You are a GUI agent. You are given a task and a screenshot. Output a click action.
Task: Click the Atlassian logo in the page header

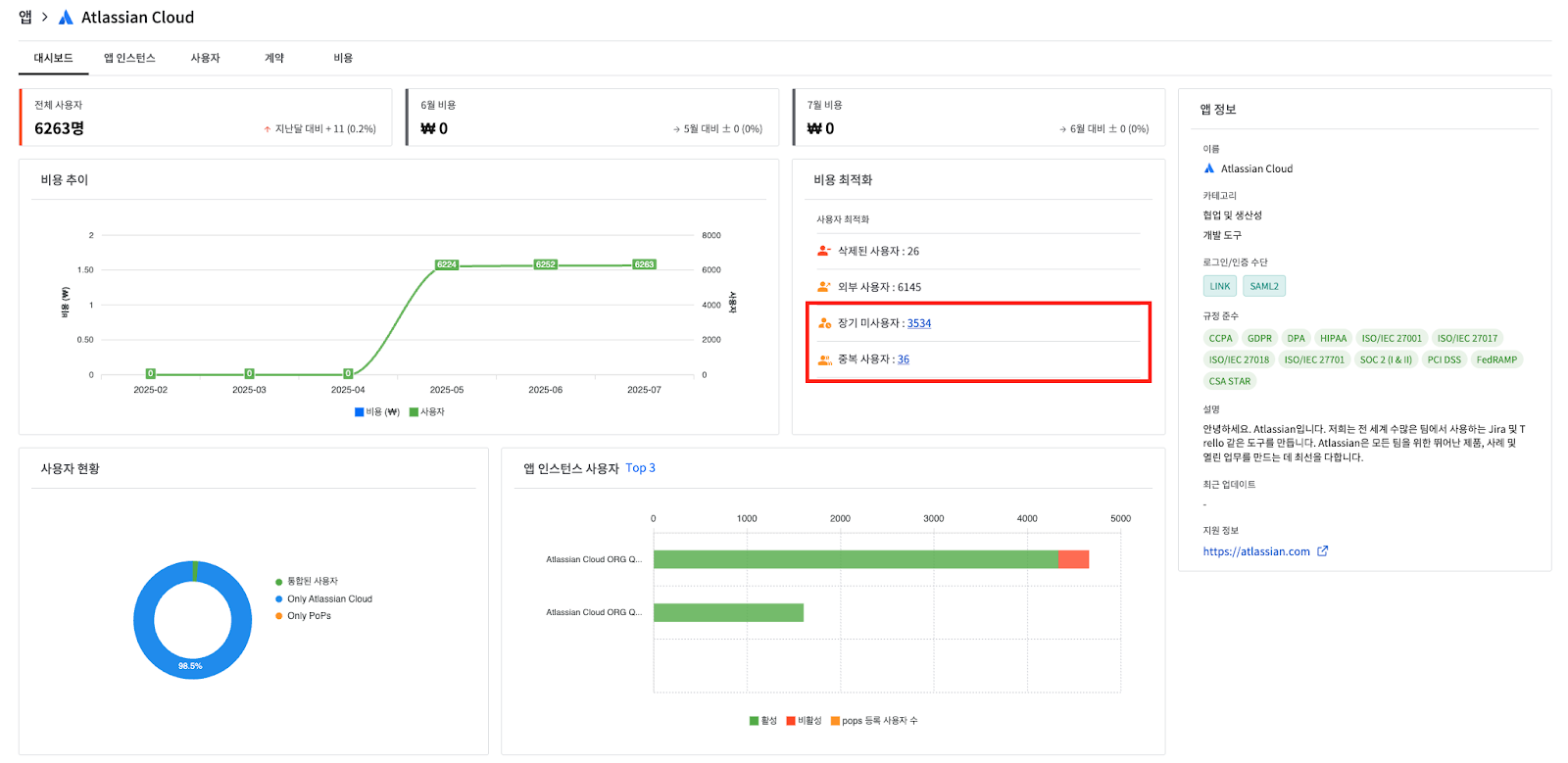pyautogui.click(x=66, y=18)
